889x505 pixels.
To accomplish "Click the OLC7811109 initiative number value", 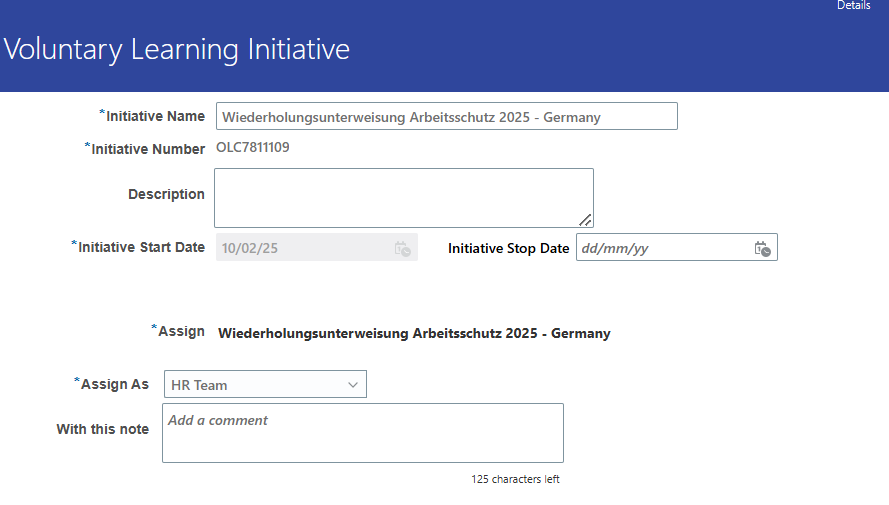I will [253, 147].
